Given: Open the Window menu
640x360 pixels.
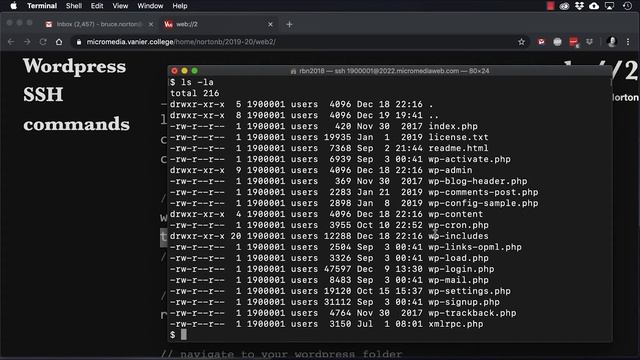Looking at the screenshot, I should coord(150,6).
